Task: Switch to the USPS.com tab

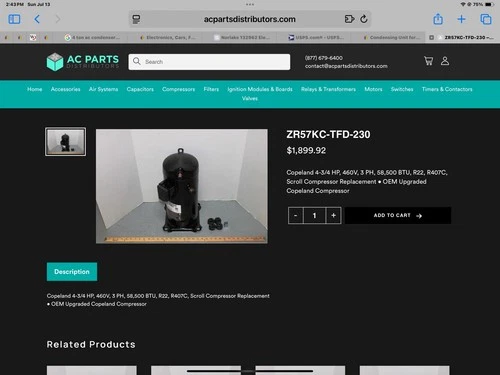Action: click(316, 37)
